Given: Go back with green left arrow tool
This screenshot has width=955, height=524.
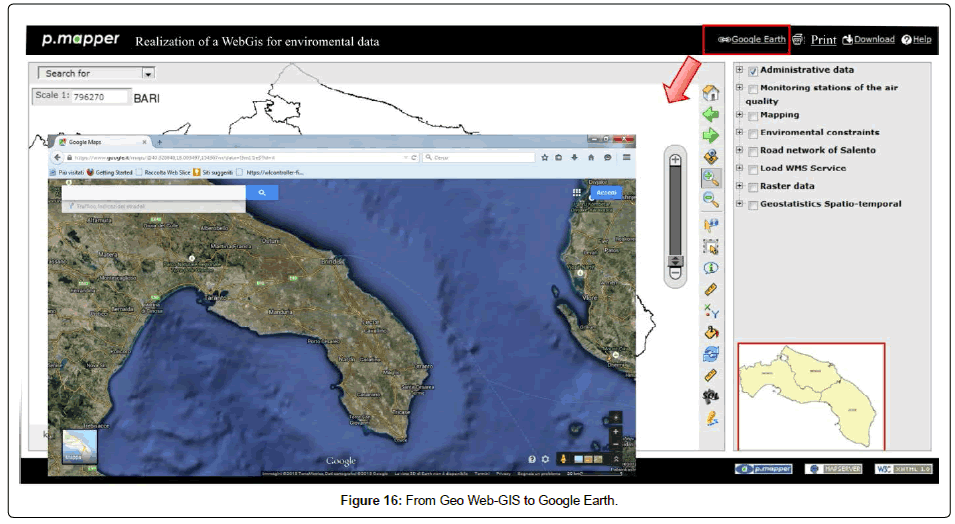Looking at the screenshot, I should coord(711,114).
